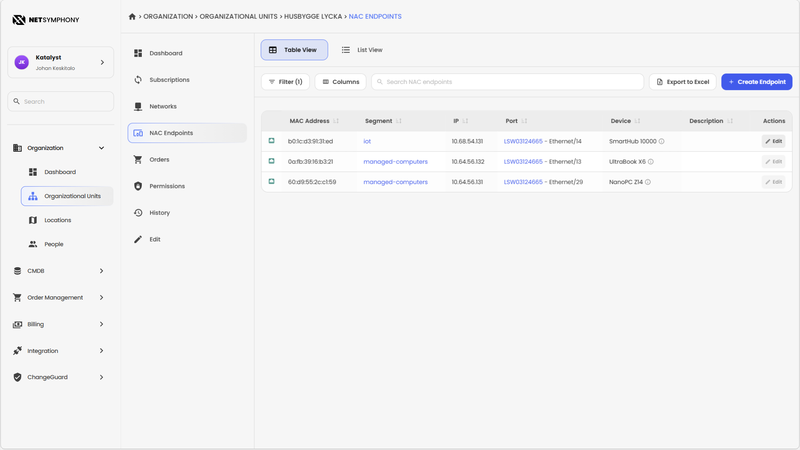Open Orders menu item
Screen dimensions: 800x450
pyautogui.click(x=187, y=159)
